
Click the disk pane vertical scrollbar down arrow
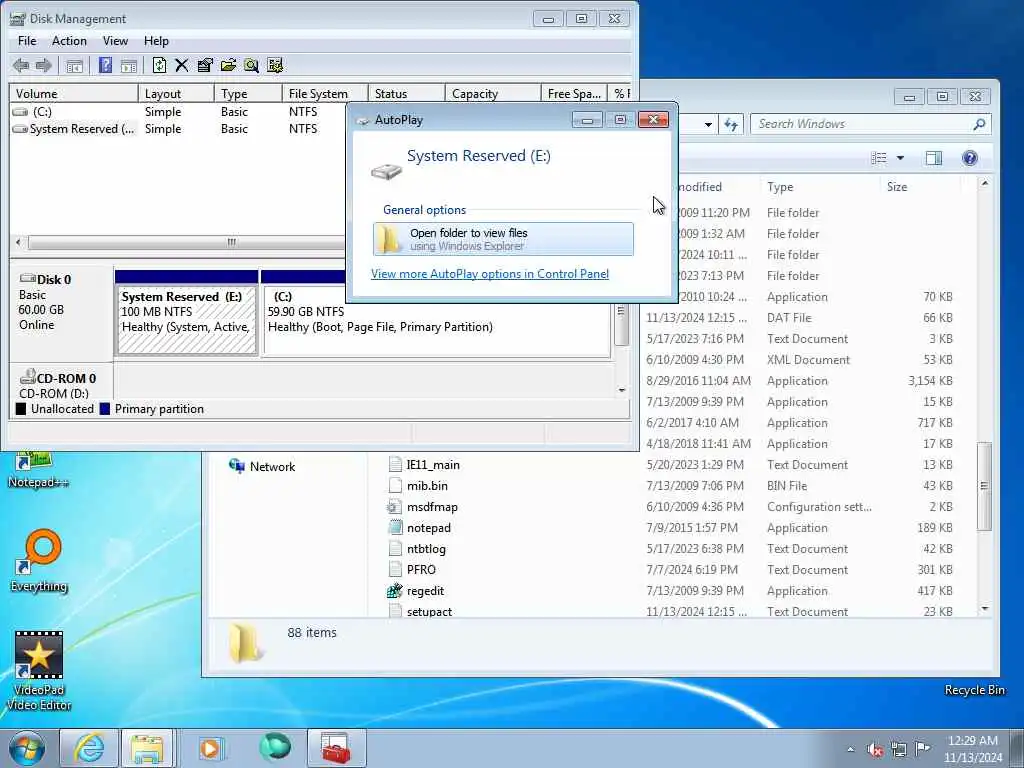[621, 390]
